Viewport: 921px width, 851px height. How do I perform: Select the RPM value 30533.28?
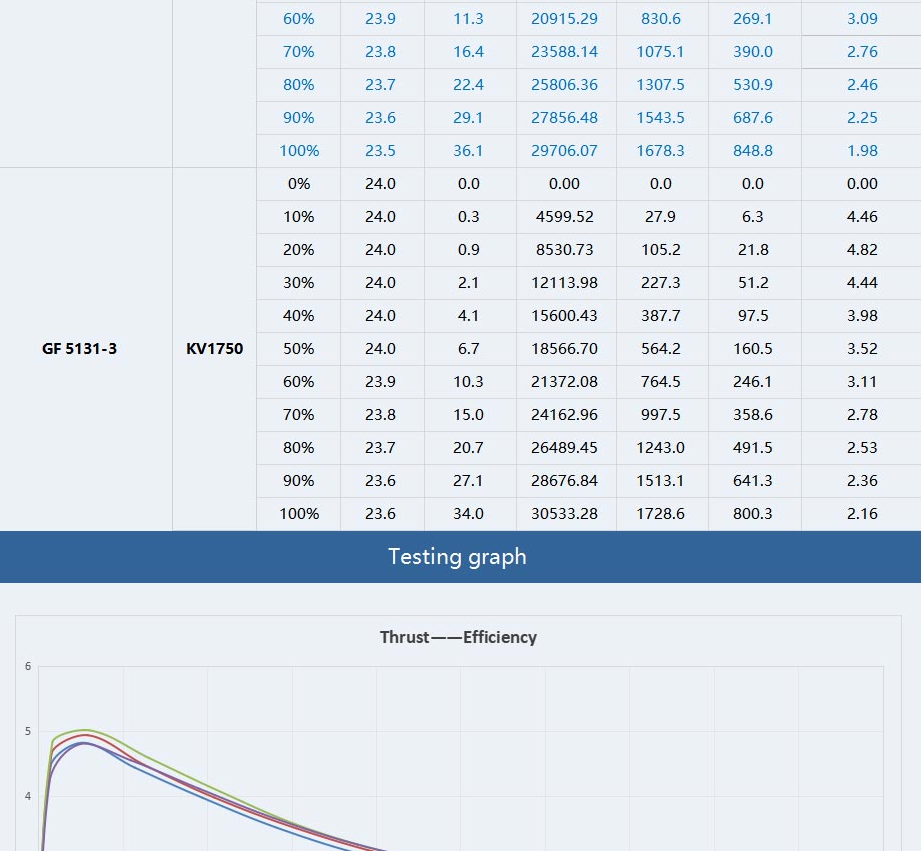(565, 514)
